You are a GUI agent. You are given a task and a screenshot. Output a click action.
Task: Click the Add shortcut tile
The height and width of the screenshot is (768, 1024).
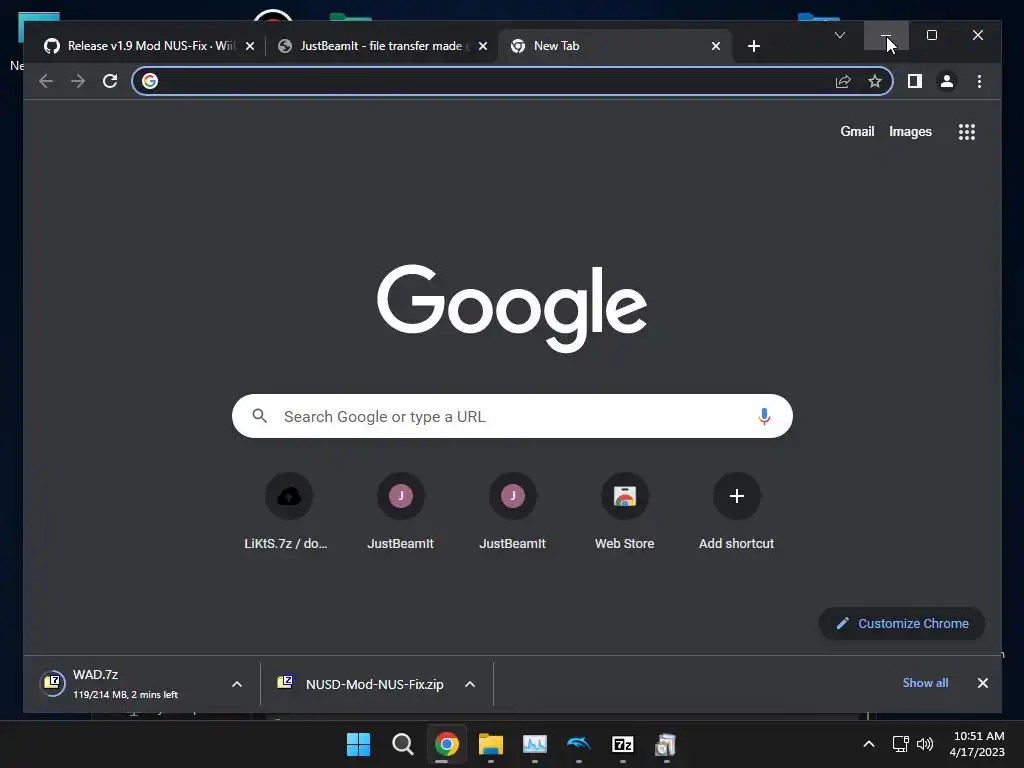[737, 511]
